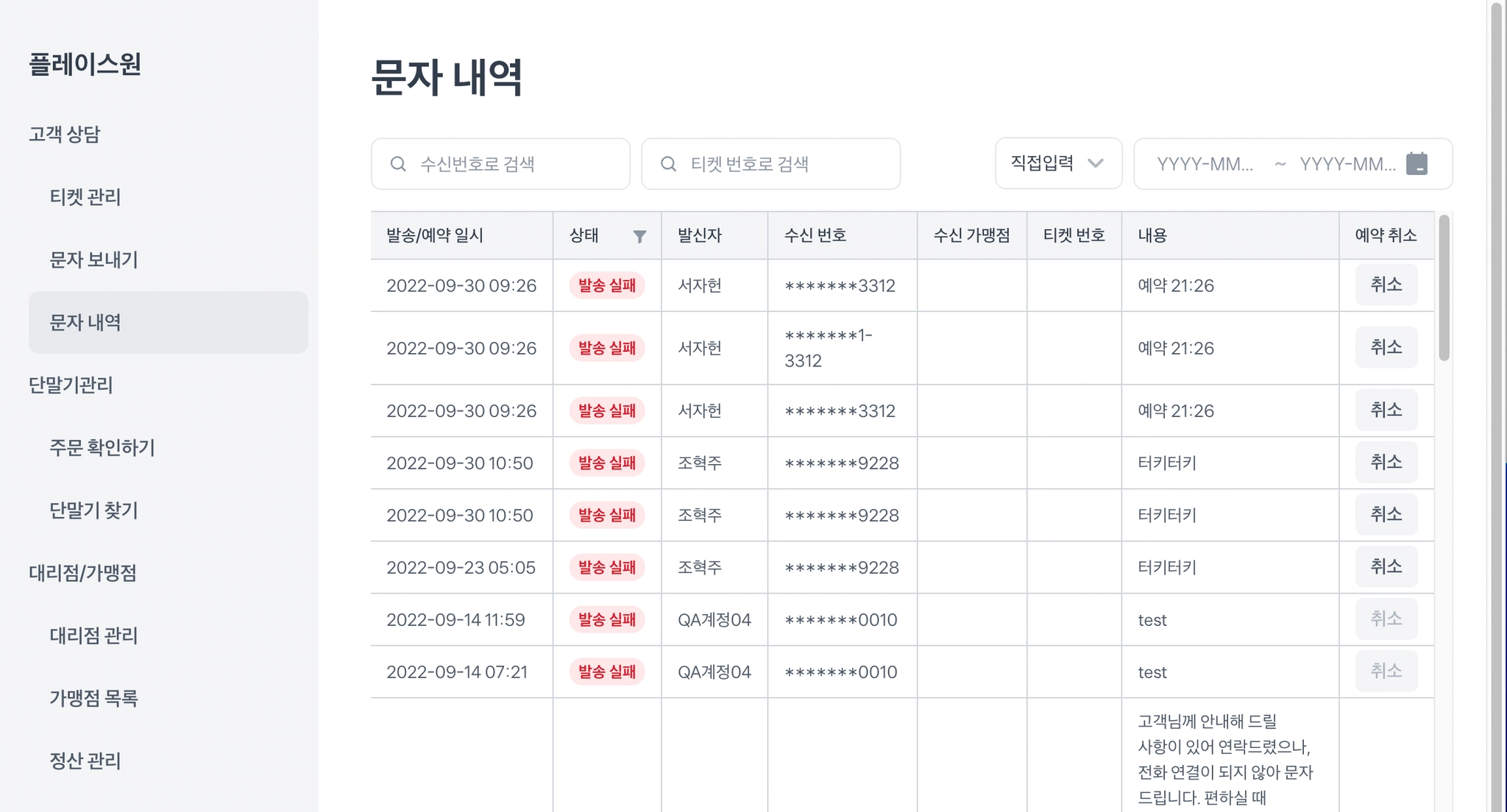Screen dimensions: 1507x812
Task: Cancel the first 서자헌 09:26 reservation
Action: tap(1386, 285)
